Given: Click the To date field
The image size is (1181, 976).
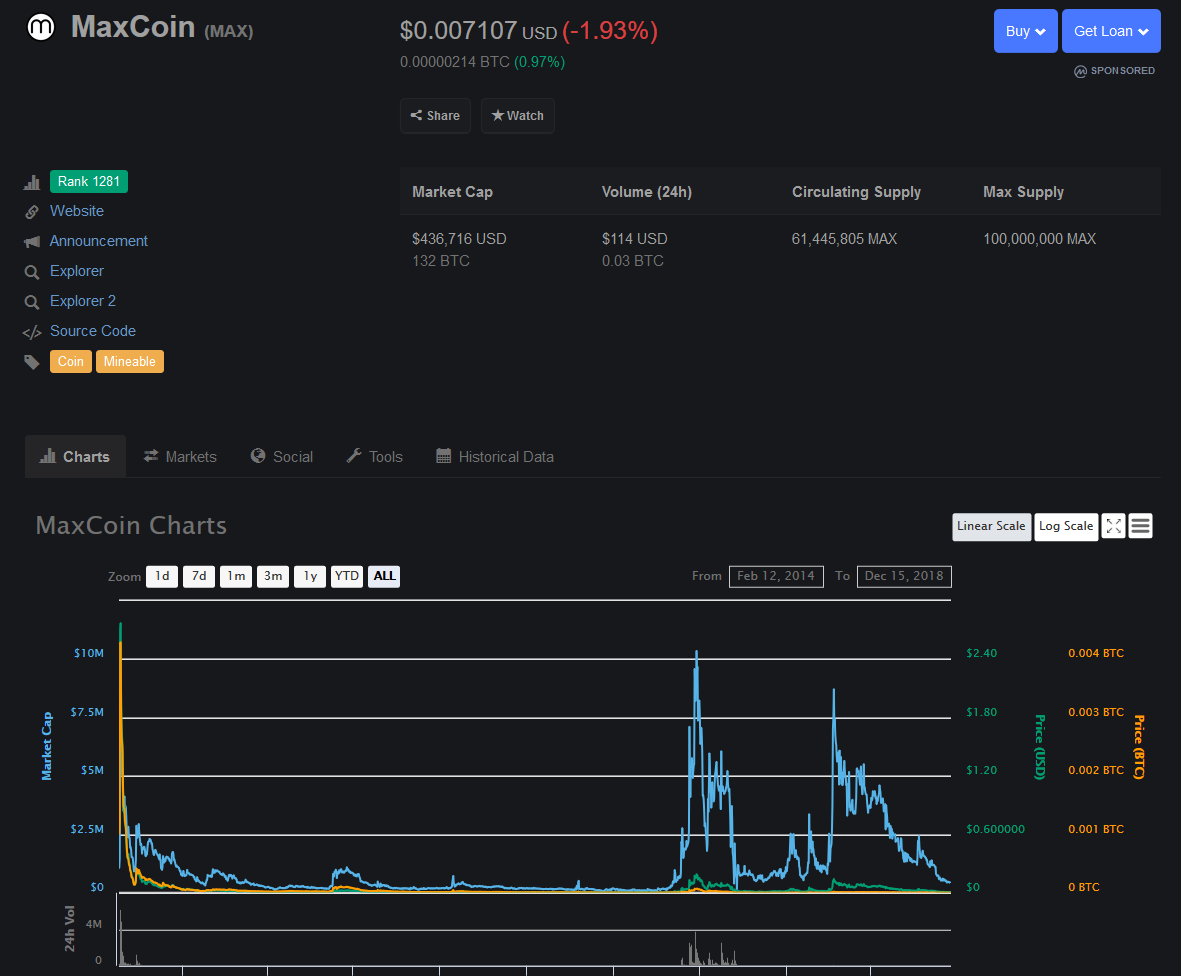Looking at the screenshot, I should coord(904,576).
